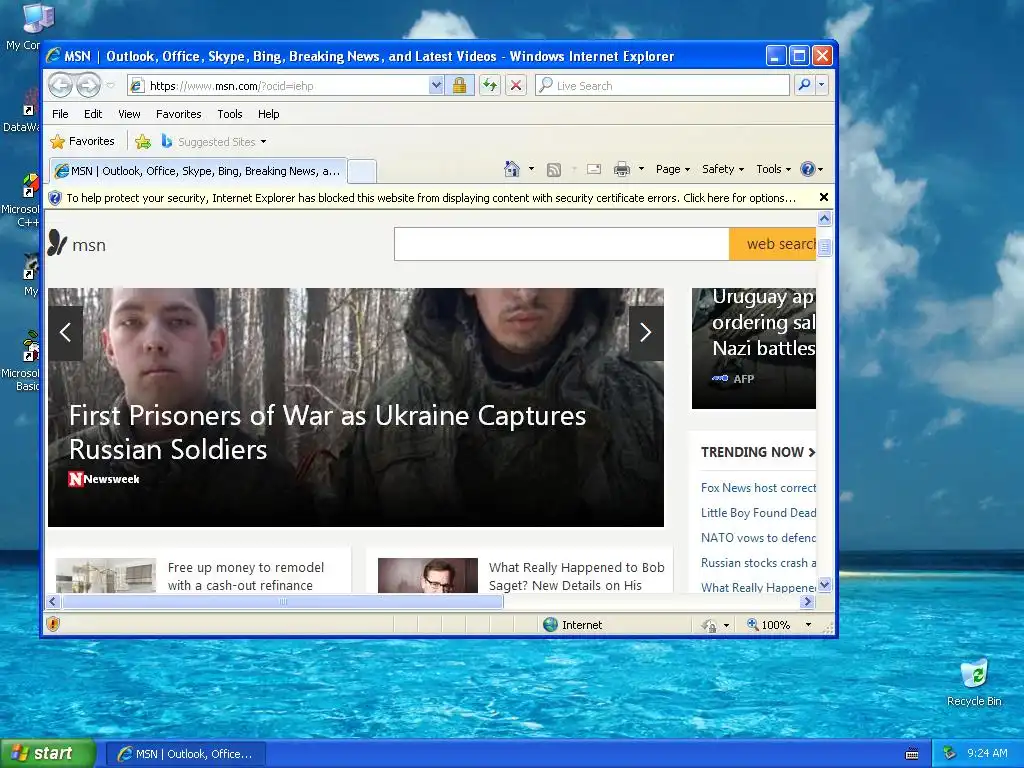The height and width of the screenshot is (768, 1024).
Task: Click horizontal scrollbar left arrow
Action: pos(54,601)
